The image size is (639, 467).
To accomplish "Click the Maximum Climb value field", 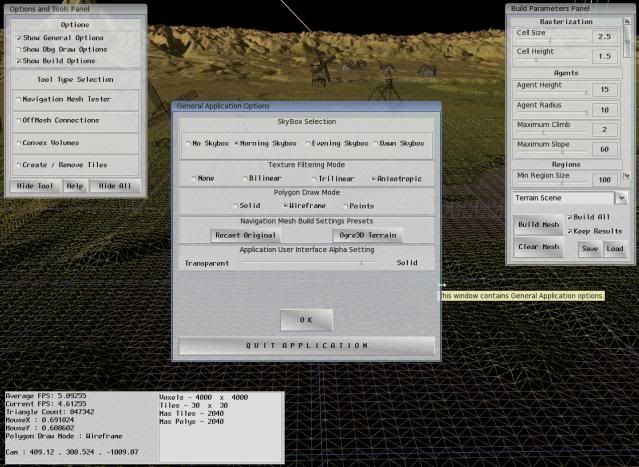I will pyautogui.click(x=605, y=130).
